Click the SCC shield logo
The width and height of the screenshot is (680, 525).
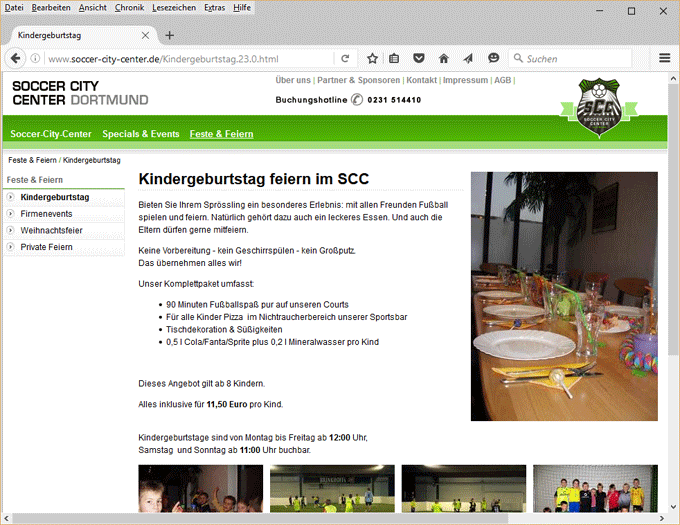click(599, 108)
